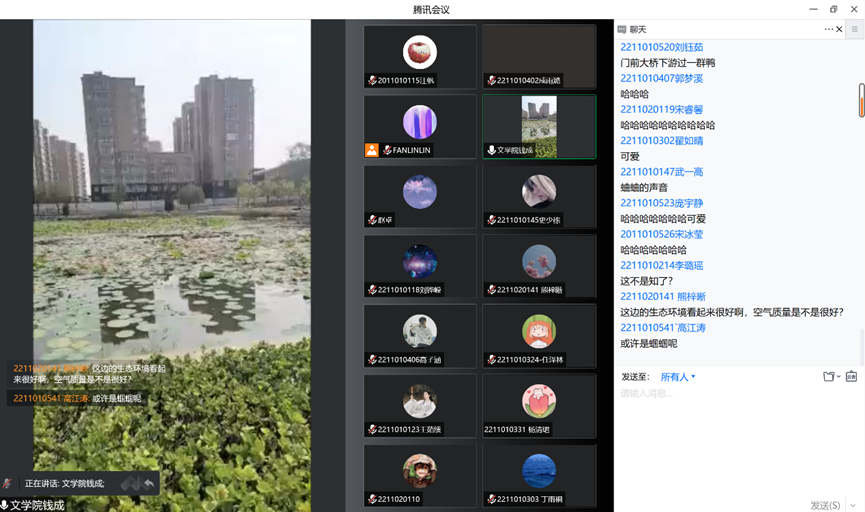The width and height of the screenshot is (865, 512).
Task: Click the chat icon right of the folder
Action: [851, 377]
